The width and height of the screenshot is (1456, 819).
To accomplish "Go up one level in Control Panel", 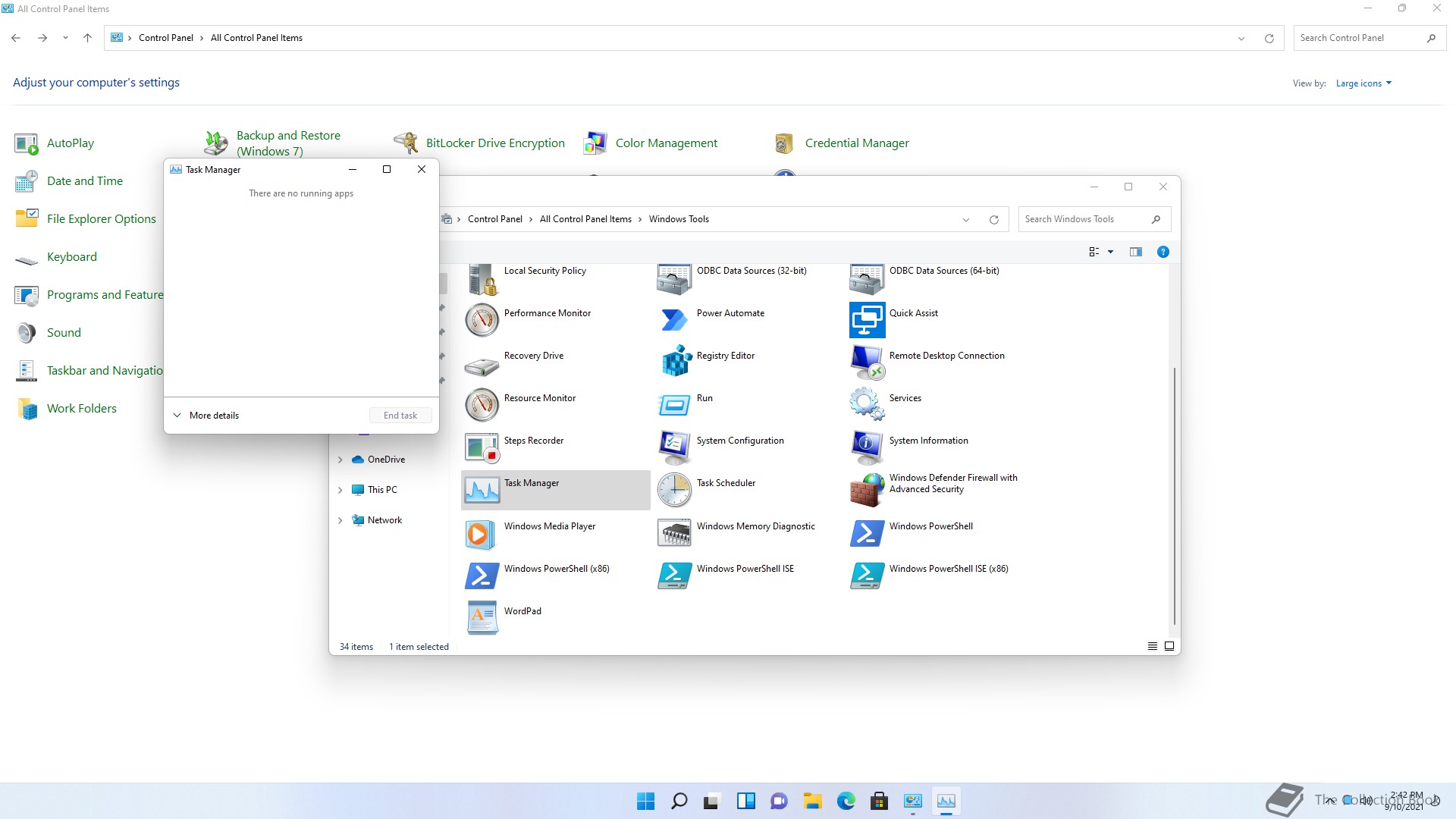I will [x=87, y=38].
